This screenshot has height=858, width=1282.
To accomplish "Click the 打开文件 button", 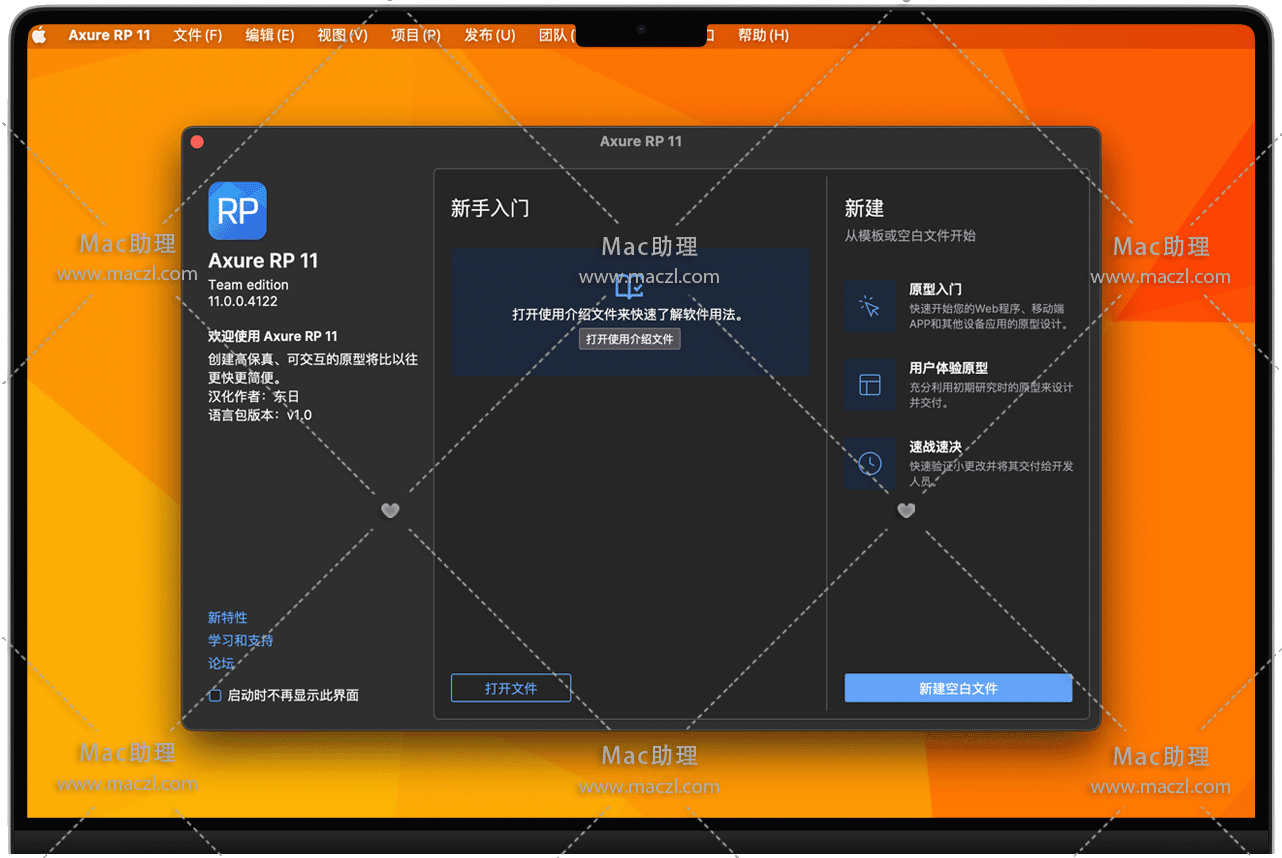I will click(x=511, y=688).
